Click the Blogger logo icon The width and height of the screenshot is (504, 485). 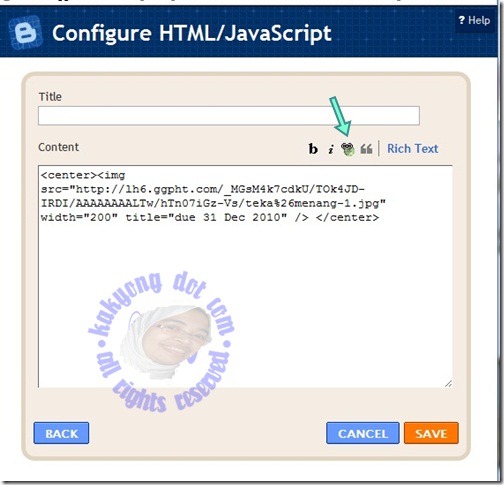pyautogui.click(x=26, y=33)
